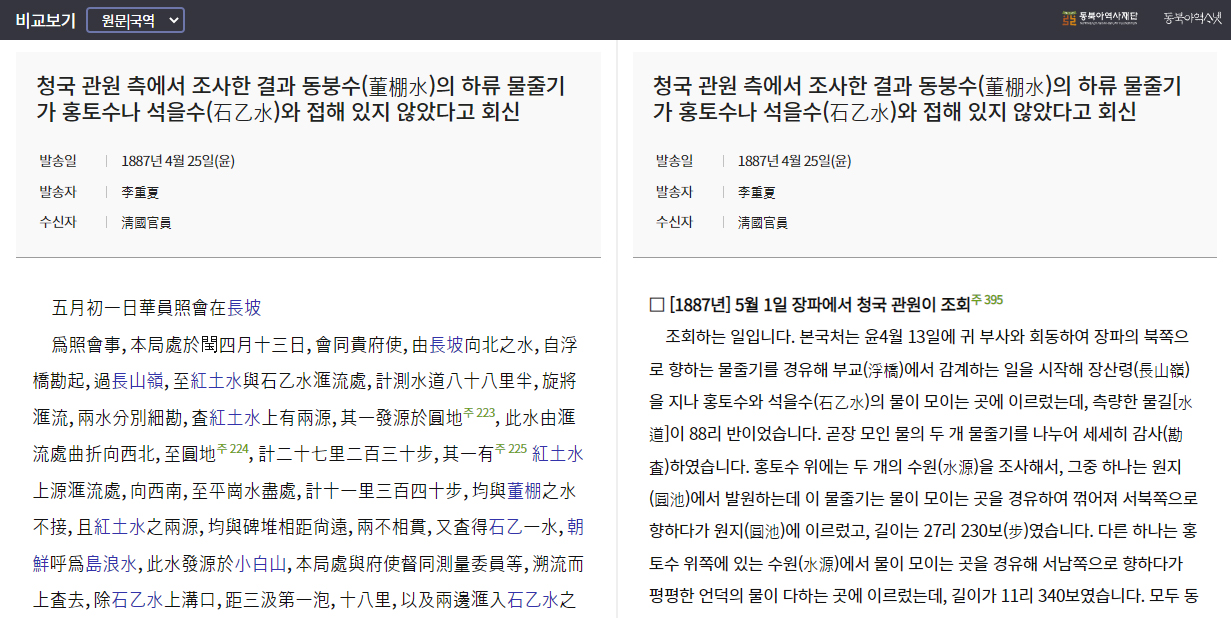
Task: Click the right panel document title heading
Action: (x=917, y=99)
